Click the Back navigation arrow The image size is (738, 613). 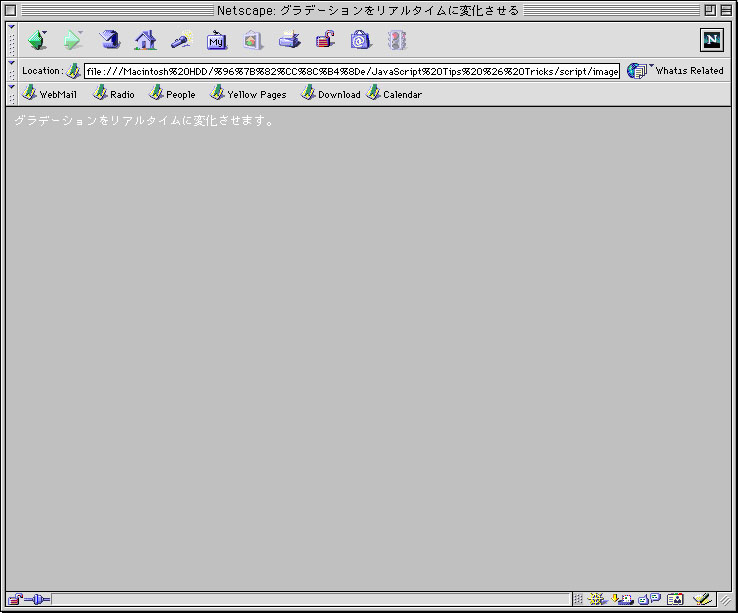37,40
